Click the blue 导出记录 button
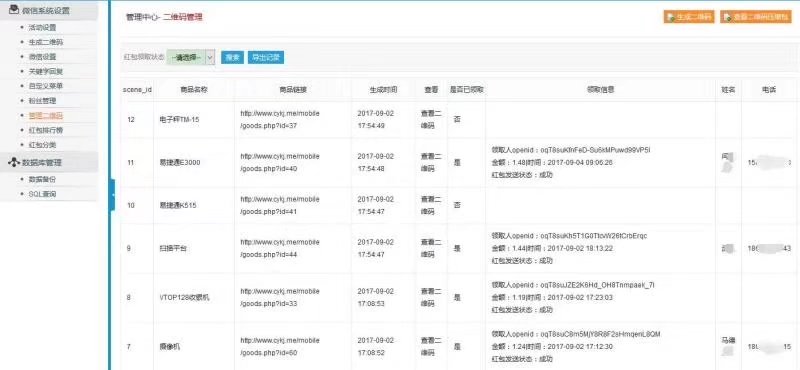Image resolution: width=800 pixels, height=370 pixels. pos(266,58)
